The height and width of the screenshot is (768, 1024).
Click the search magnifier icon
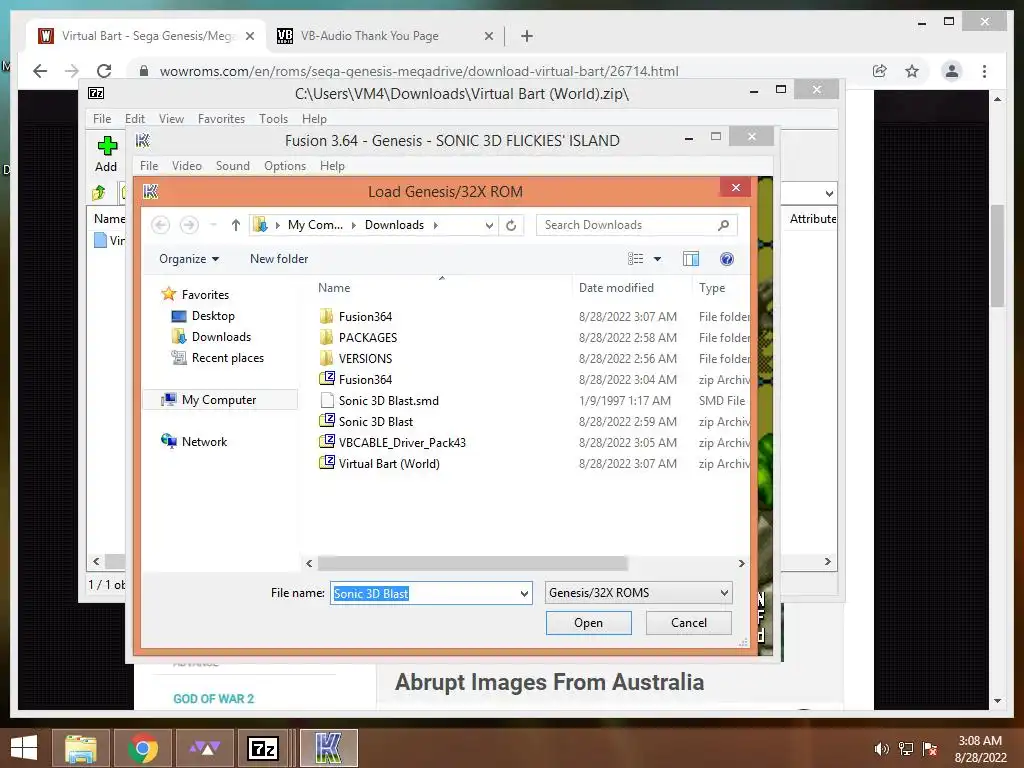(724, 225)
